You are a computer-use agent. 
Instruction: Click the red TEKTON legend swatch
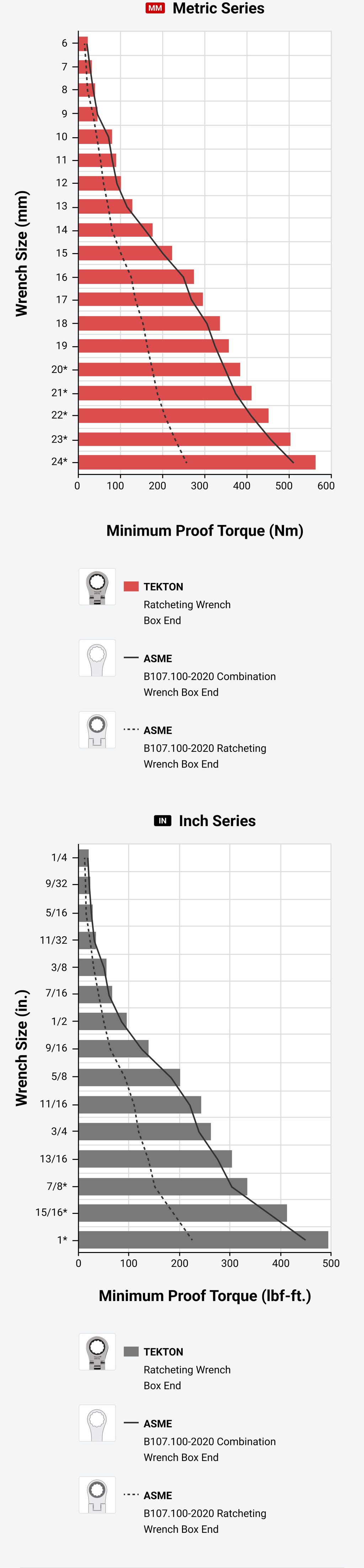pos(131,586)
